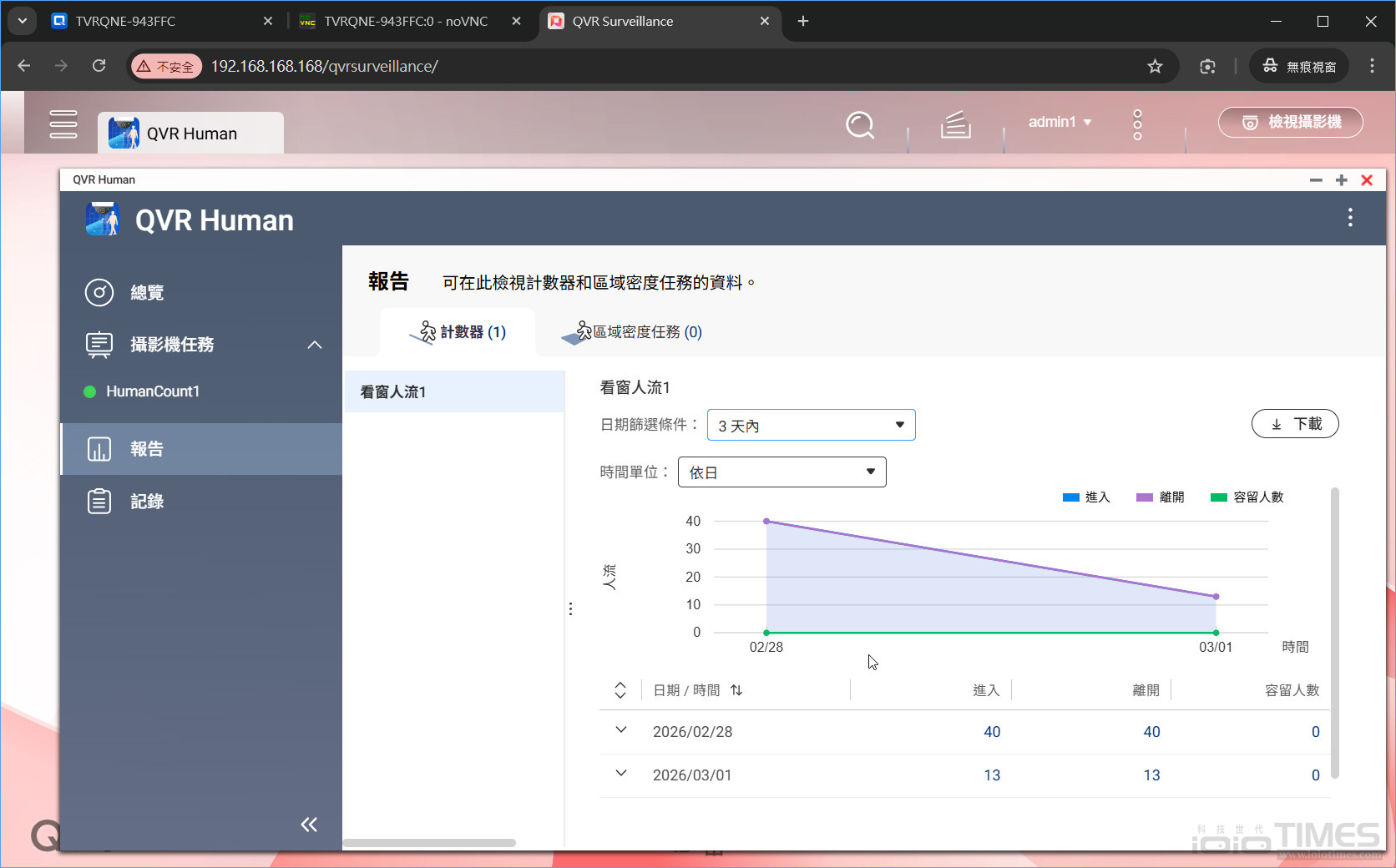Image resolution: width=1396 pixels, height=868 pixels.
Task: Click the 下載 download button
Action: (1295, 423)
